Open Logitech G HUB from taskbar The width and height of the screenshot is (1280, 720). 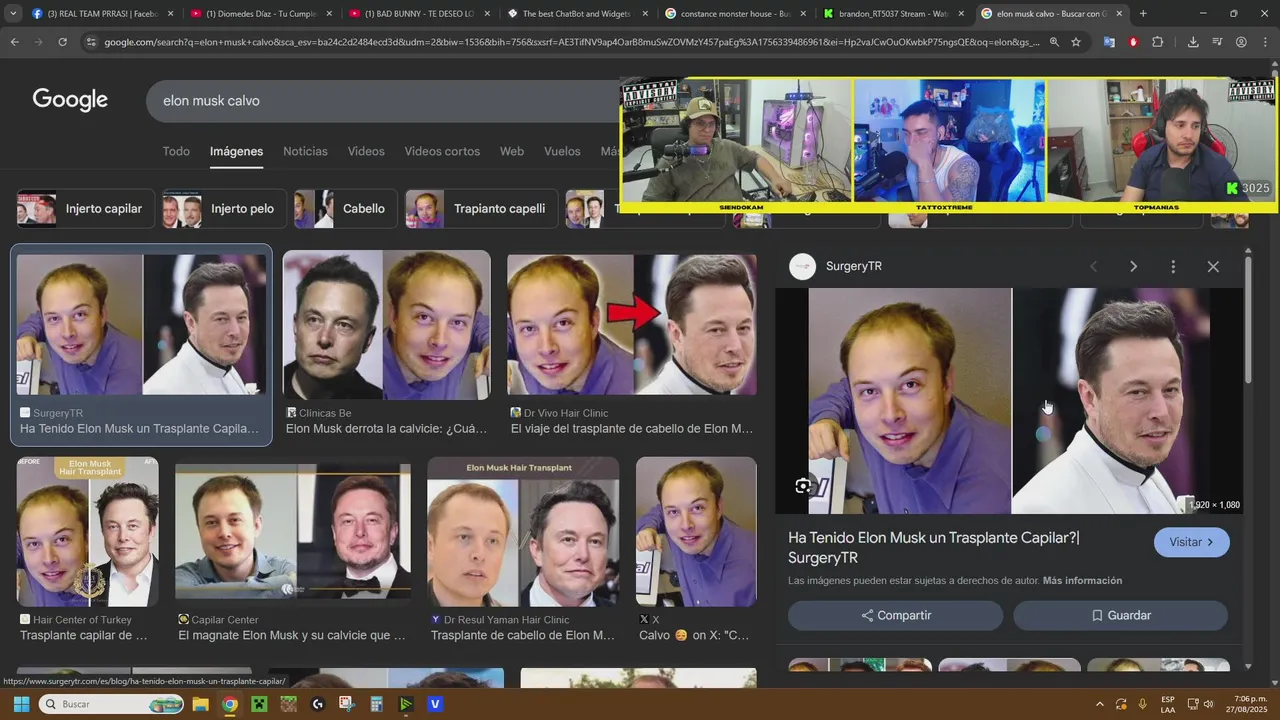point(318,704)
